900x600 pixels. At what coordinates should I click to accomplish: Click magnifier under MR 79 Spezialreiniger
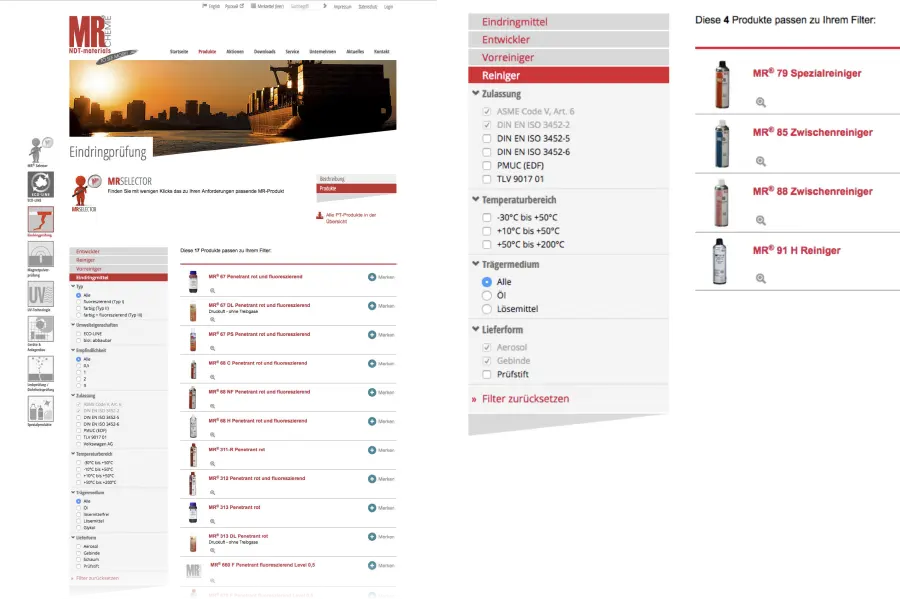[761, 102]
